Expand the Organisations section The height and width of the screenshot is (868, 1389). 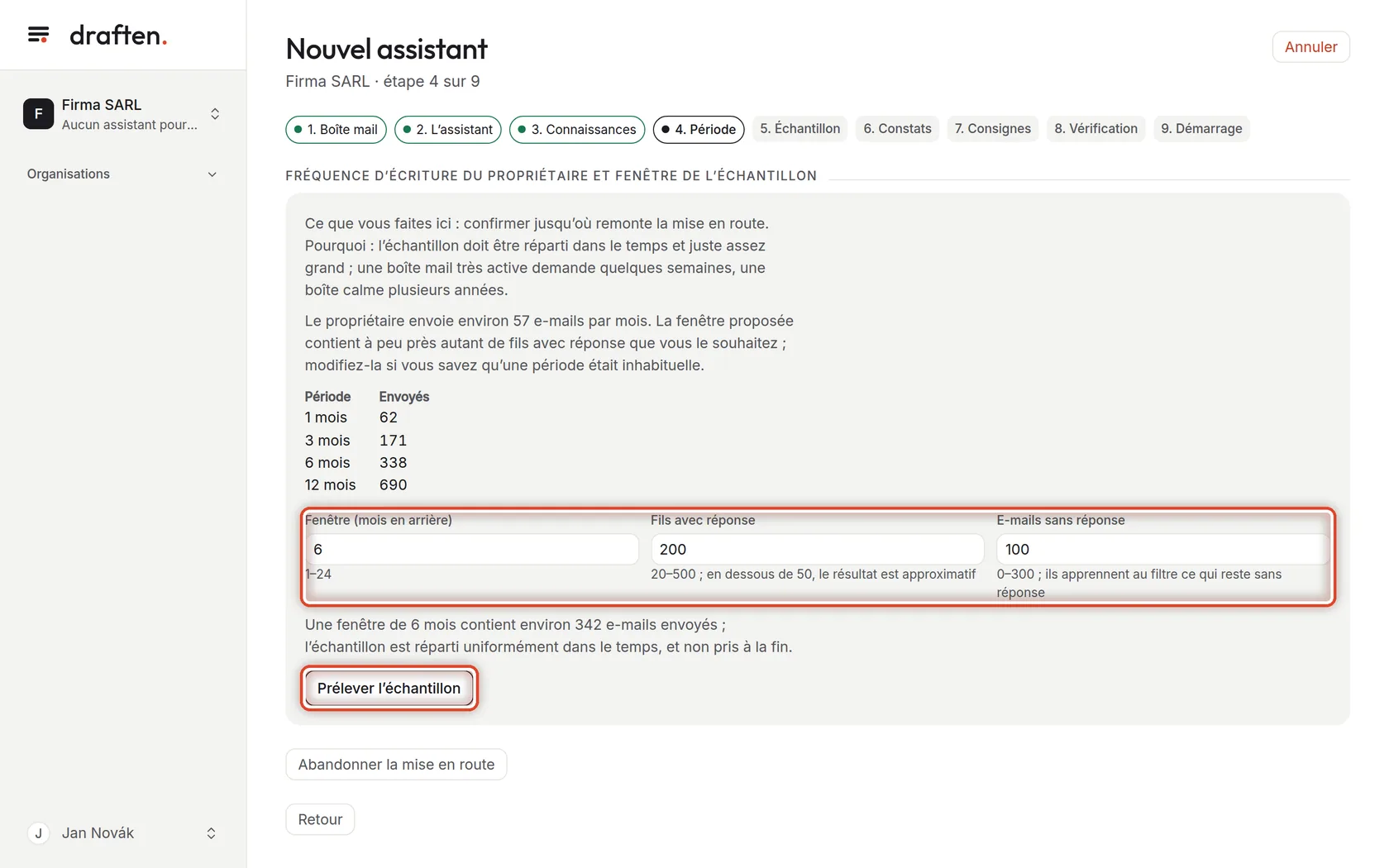(x=122, y=174)
